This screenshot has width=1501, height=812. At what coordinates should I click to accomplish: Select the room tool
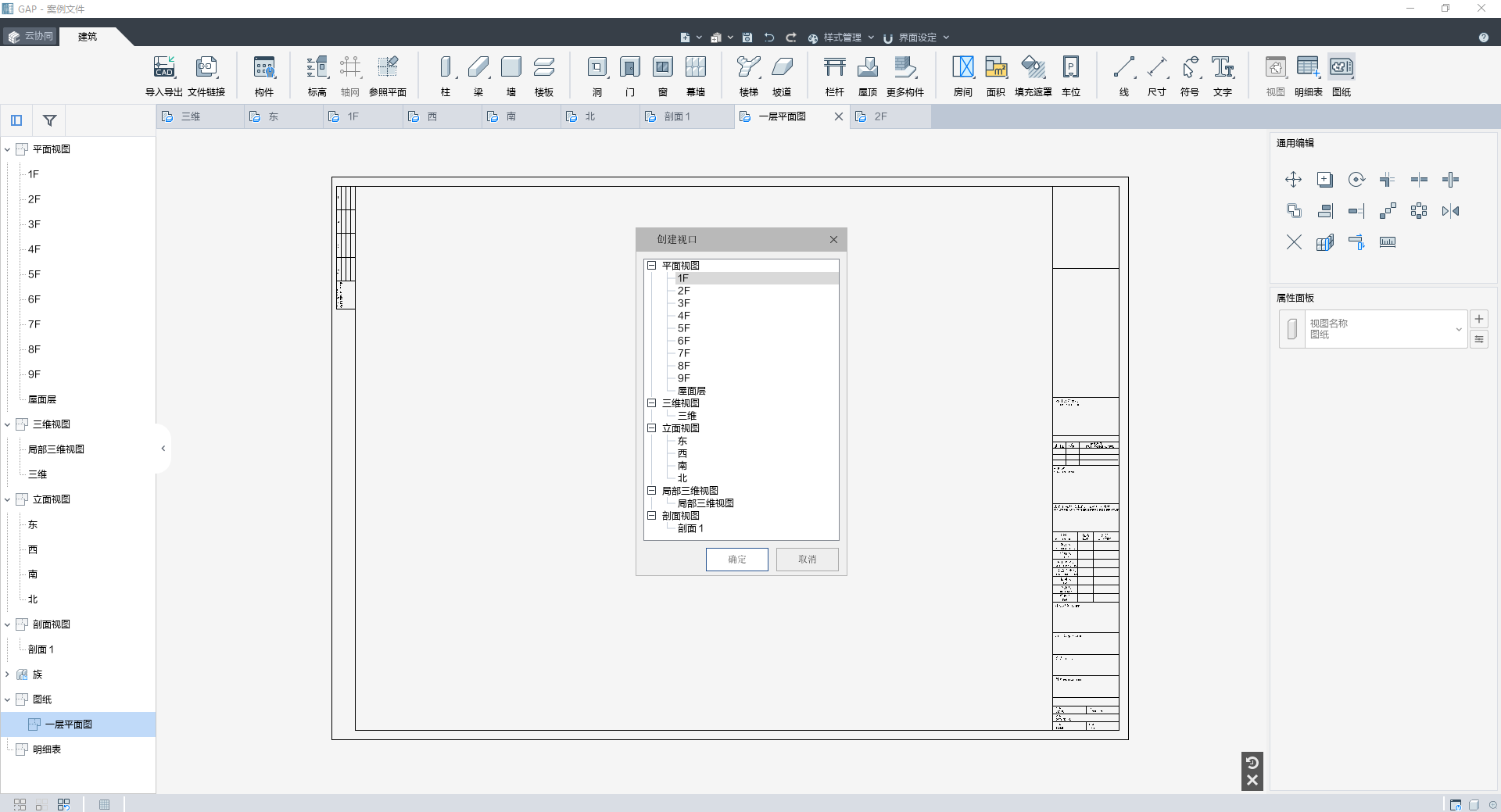point(963,76)
